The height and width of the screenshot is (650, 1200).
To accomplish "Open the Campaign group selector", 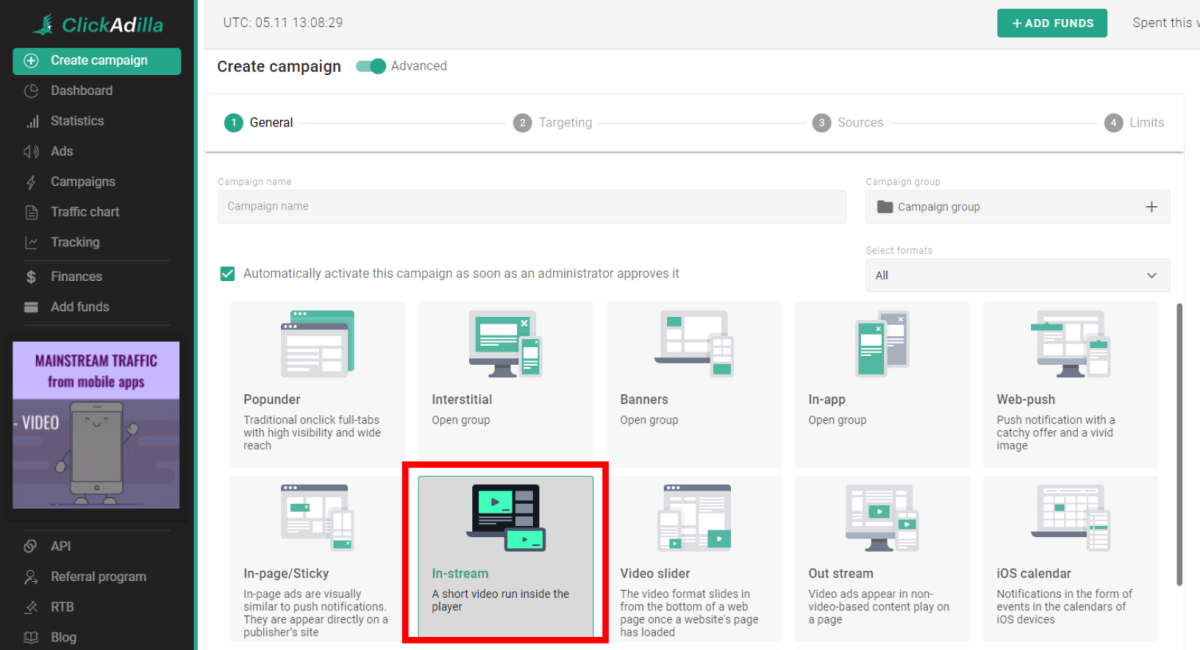I will tap(960, 207).
